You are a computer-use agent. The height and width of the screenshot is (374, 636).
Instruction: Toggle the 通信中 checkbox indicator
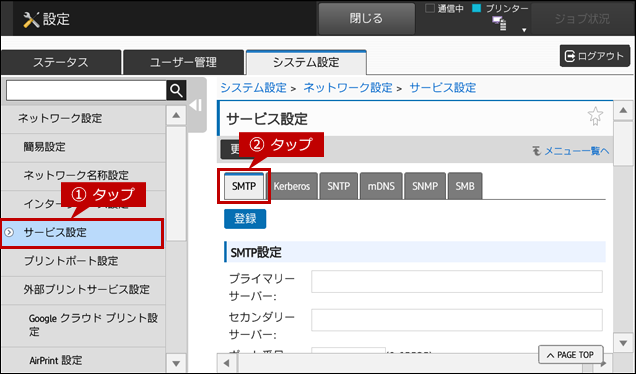[x=430, y=9]
